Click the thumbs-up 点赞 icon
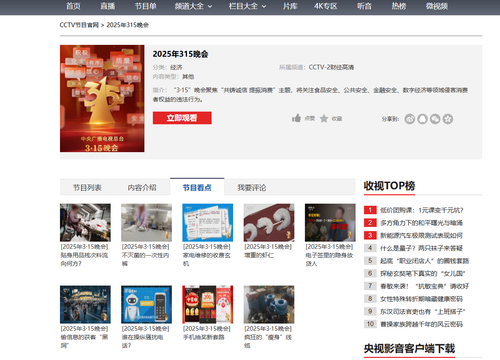The width and height of the screenshot is (500, 360). [x=296, y=118]
